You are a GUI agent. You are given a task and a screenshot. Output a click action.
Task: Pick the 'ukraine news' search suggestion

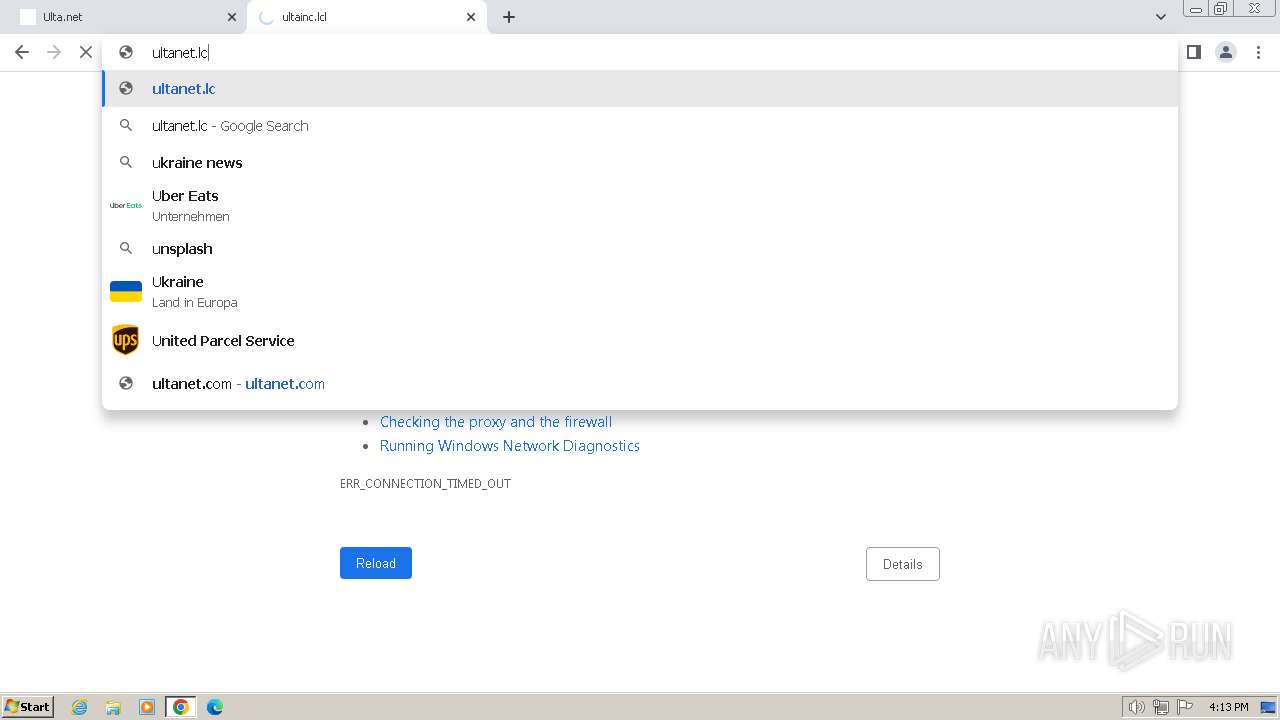[640, 163]
